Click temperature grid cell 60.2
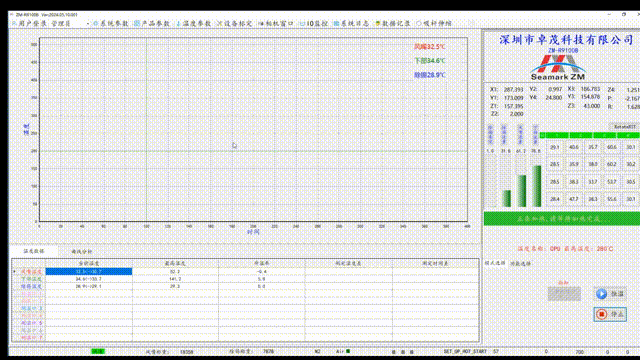Viewport: 640px width, 360px height. [x=612, y=164]
